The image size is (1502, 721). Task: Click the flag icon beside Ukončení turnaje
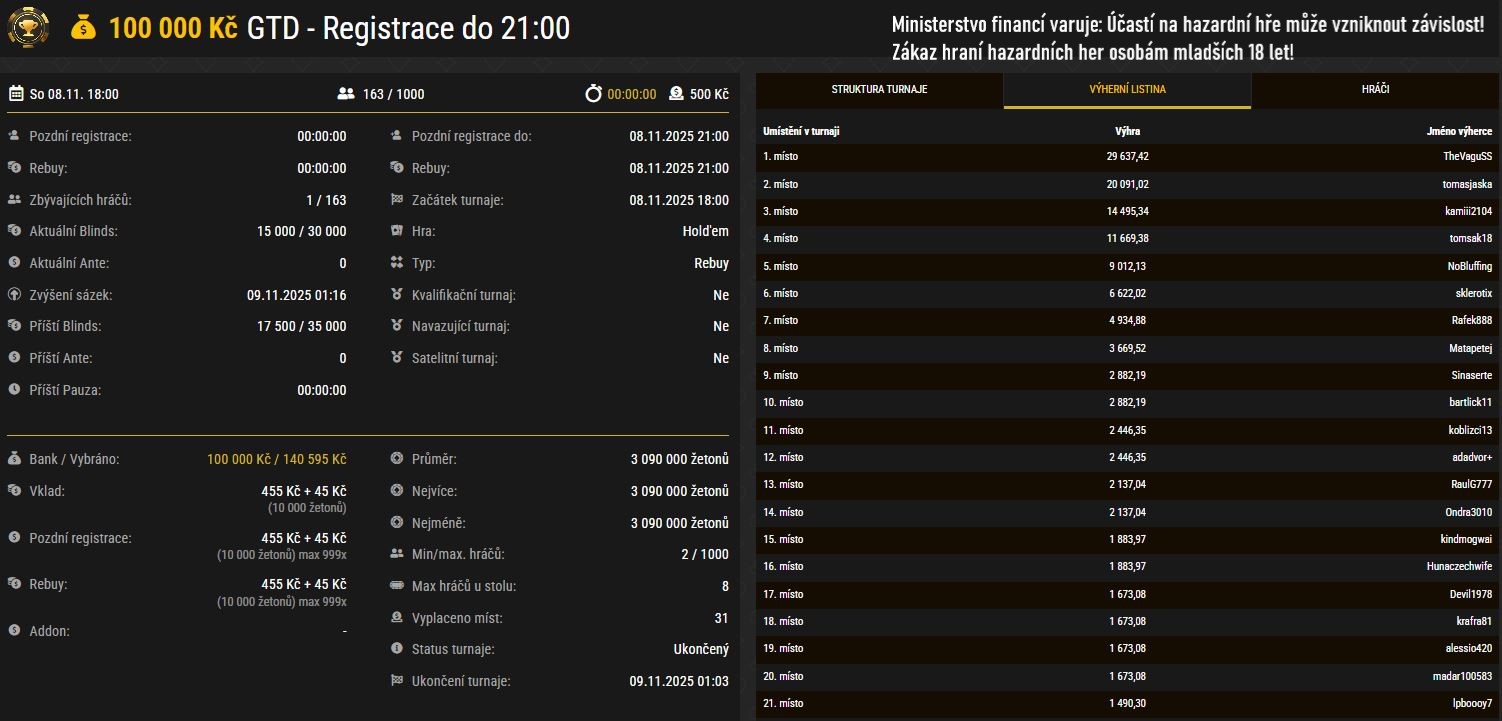point(397,681)
